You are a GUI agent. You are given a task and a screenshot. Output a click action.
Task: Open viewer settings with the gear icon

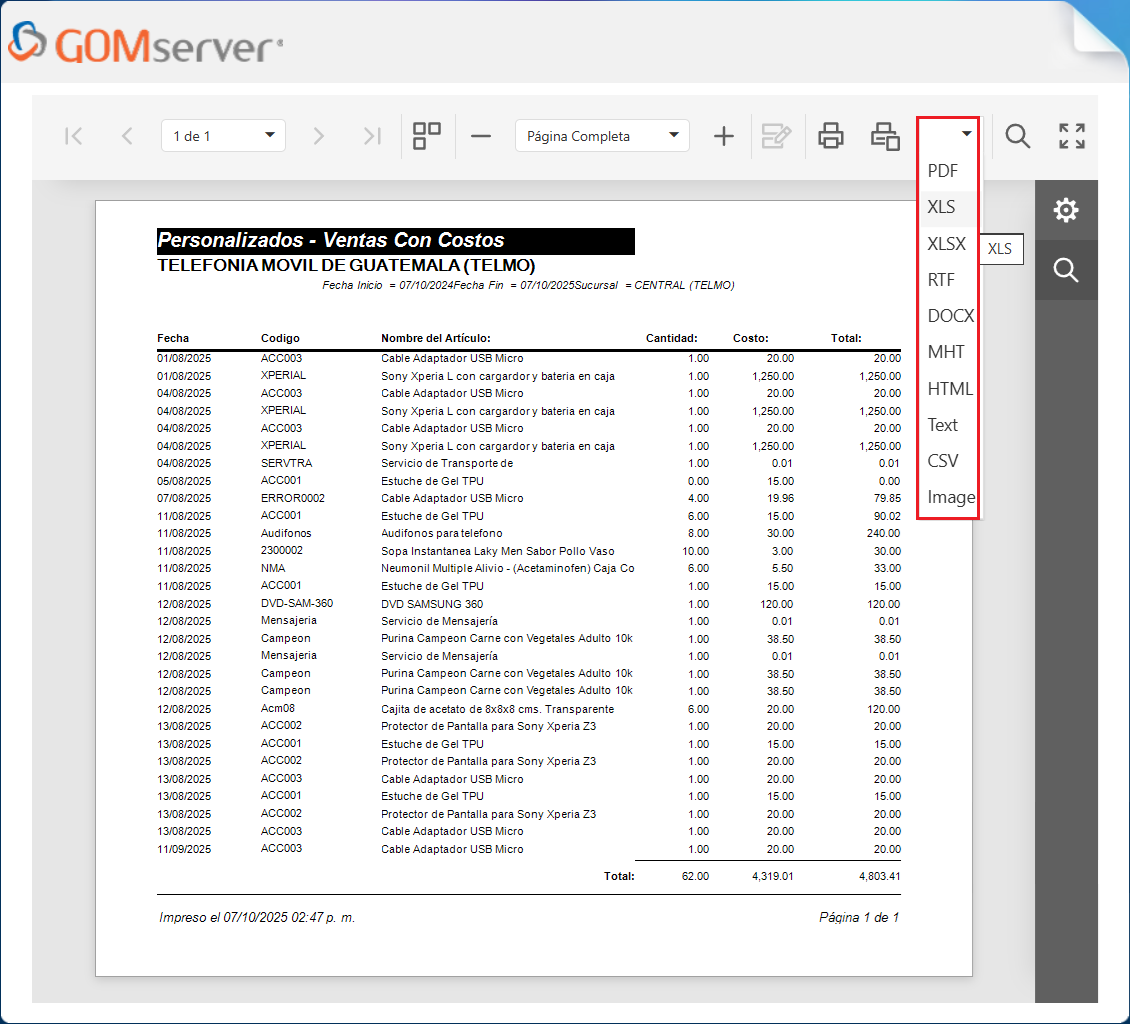coord(1066,210)
